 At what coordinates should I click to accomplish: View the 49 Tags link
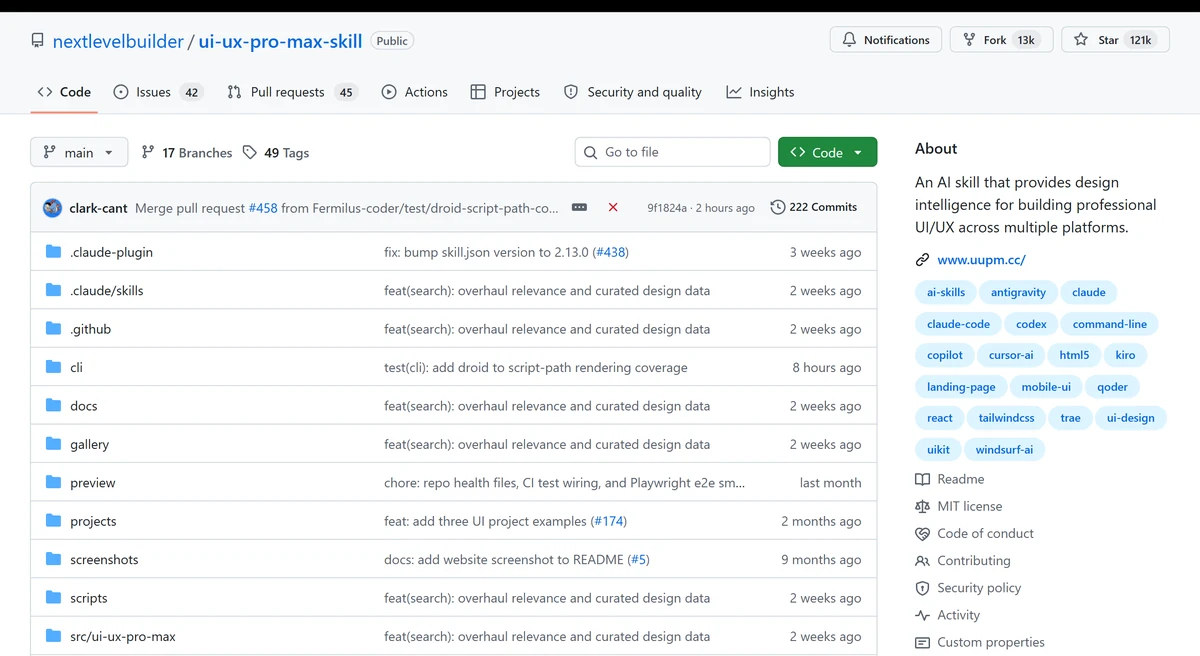pos(276,152)
